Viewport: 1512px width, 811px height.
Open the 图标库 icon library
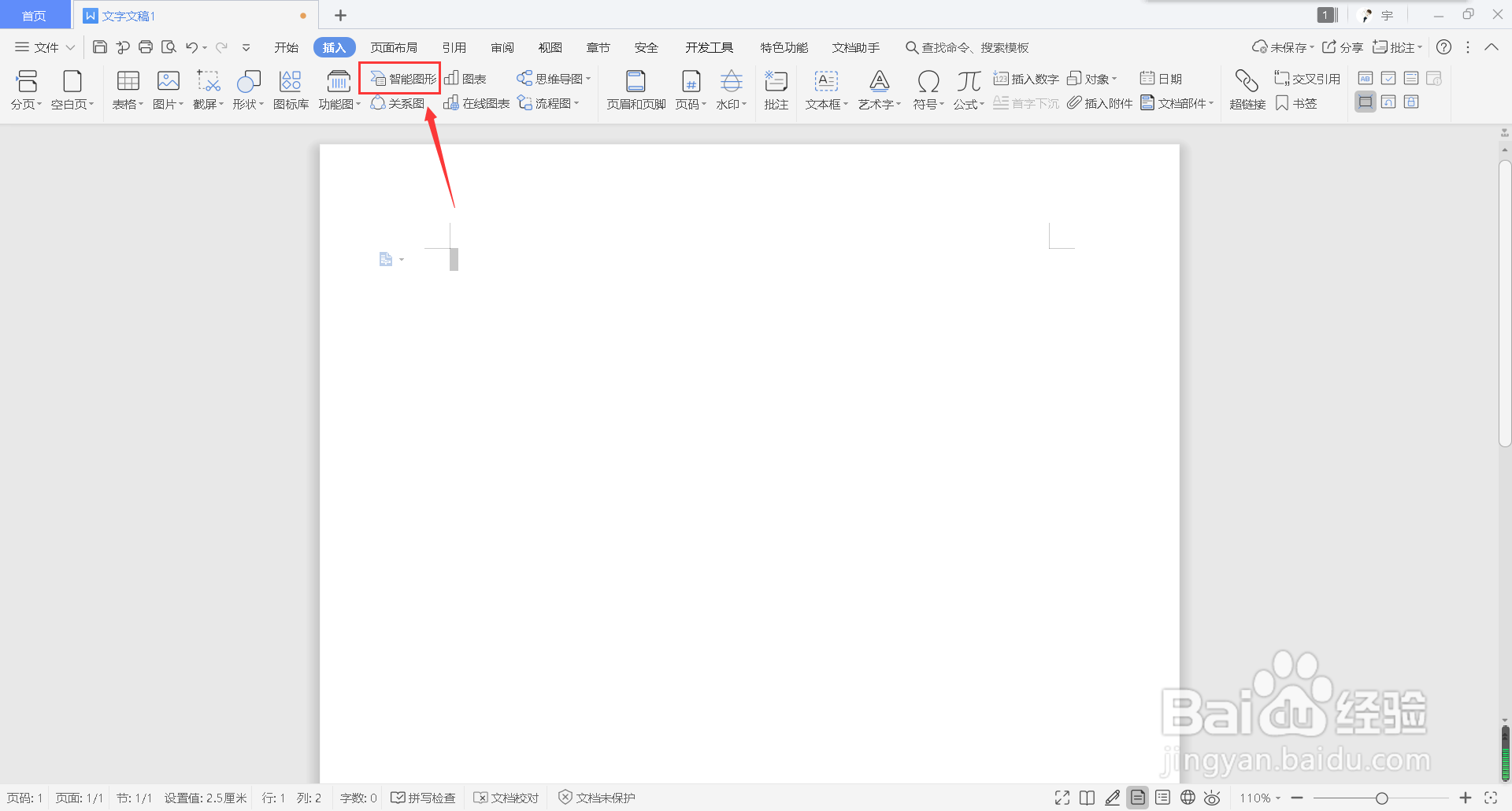(x=291, y=91)
